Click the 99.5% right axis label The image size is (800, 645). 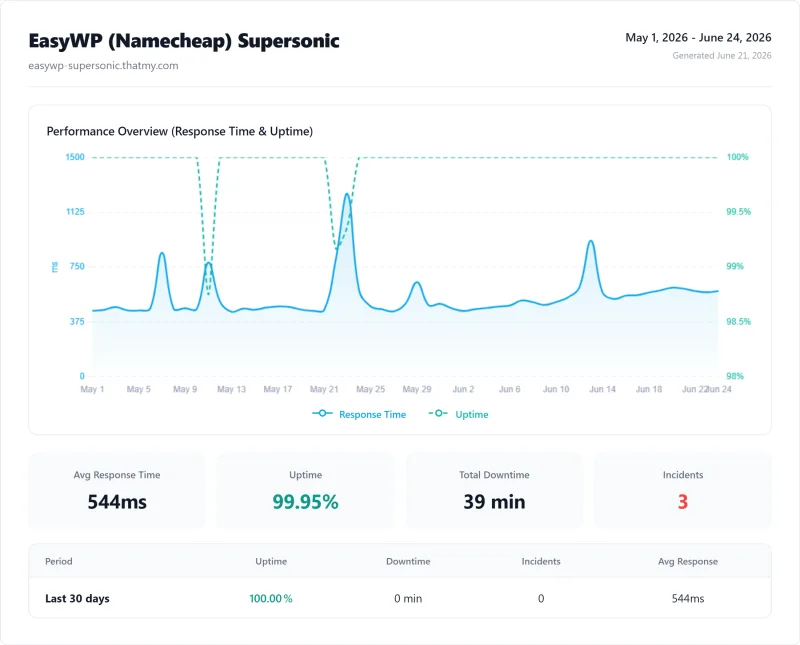point(738,211)
